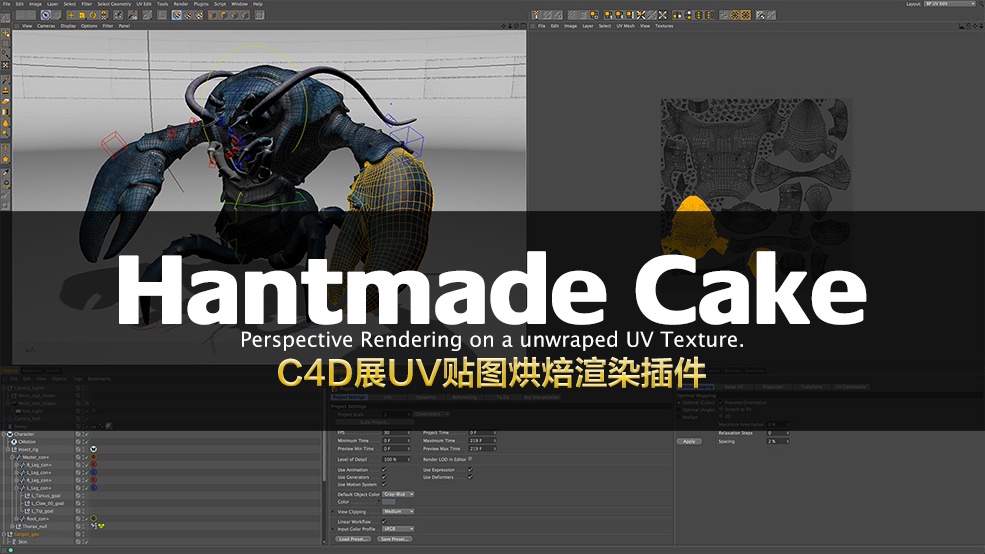Collapse Master_con+ tree node

(x=12, y=457)
